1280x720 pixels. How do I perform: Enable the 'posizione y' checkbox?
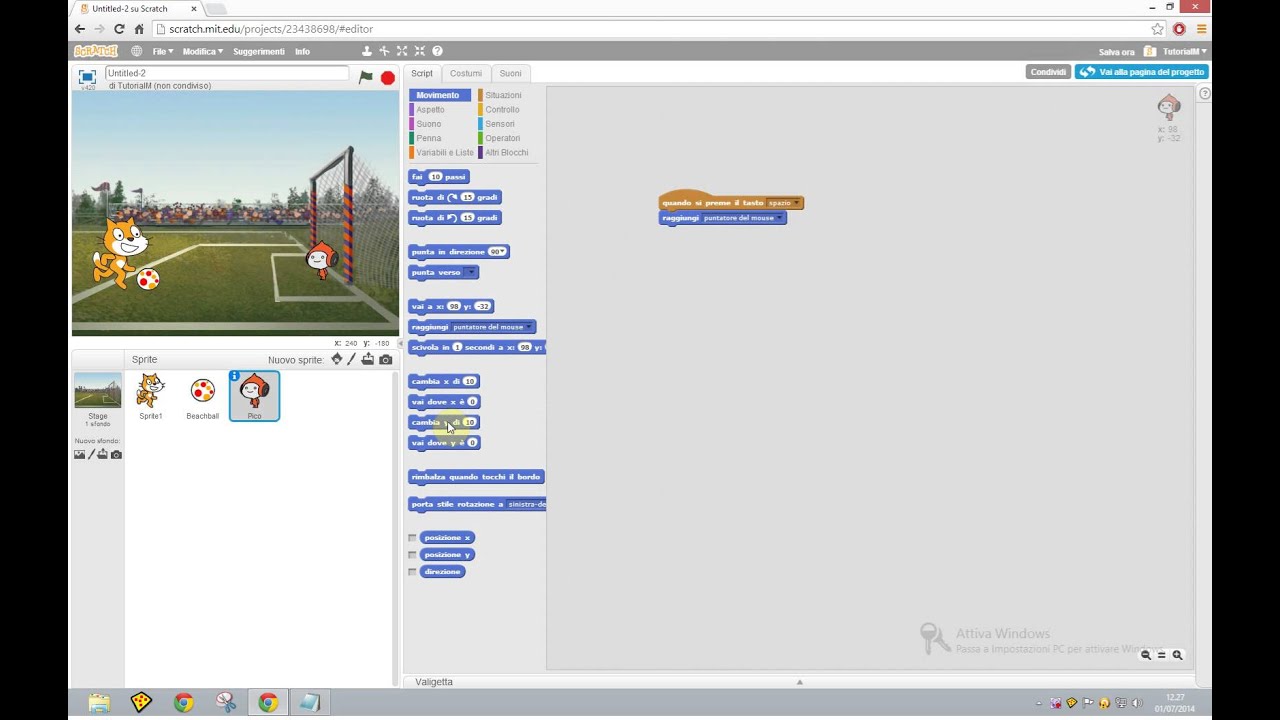[x=412, y=555]
